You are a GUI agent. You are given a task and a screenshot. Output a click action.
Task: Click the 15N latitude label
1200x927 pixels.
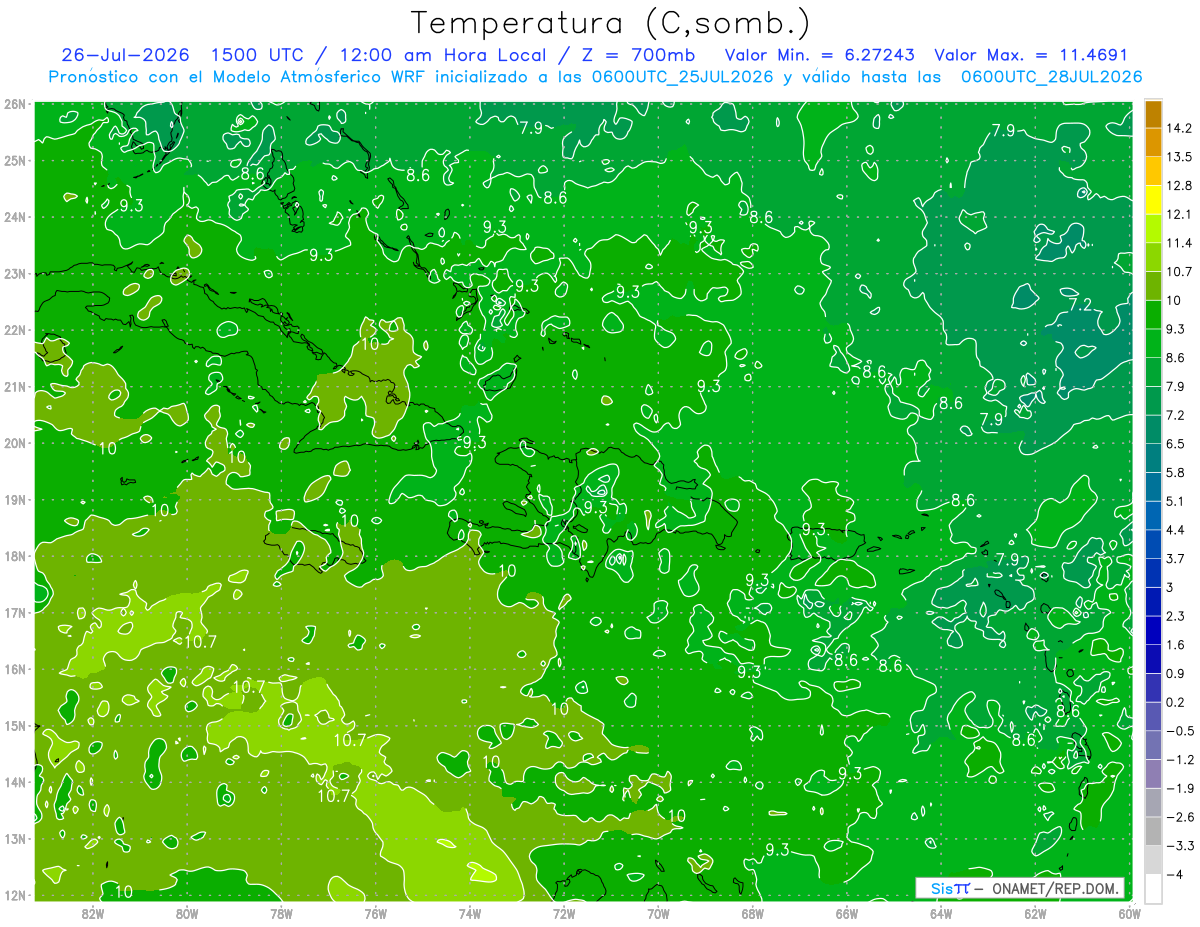pos(15,725)
